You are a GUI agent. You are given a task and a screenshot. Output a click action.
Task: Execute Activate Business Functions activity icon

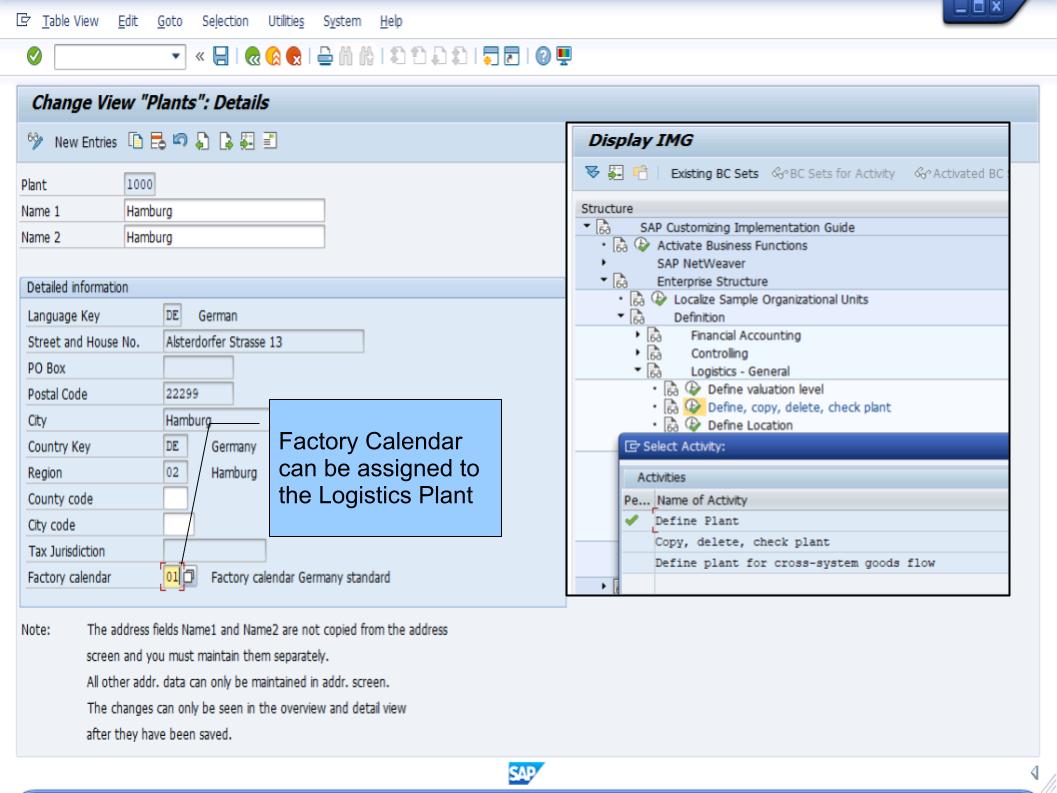[x=642, y=245]
